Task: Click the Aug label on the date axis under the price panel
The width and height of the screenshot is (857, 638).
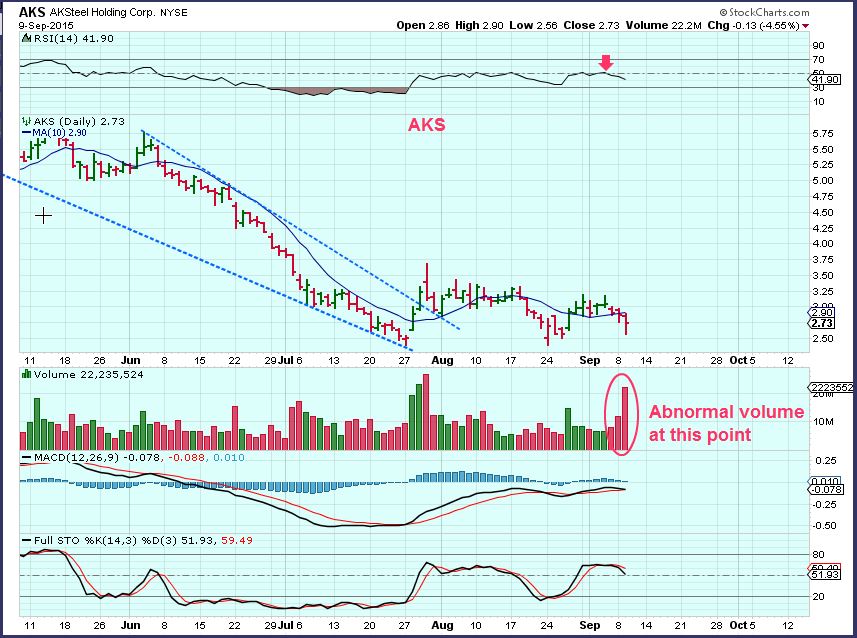Action: (x=442, y=361)
